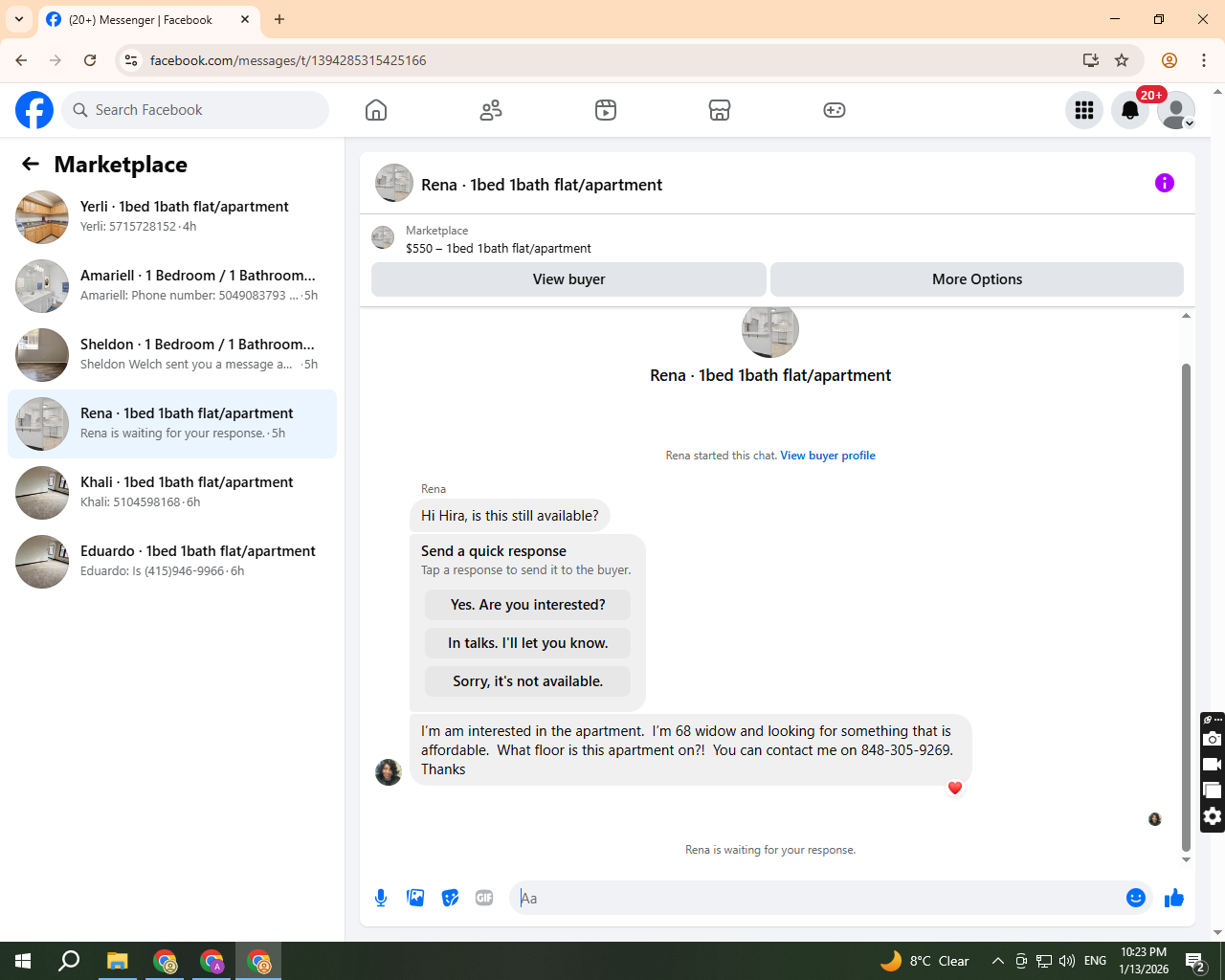Open conversation information purple icon
Image resolution: width=1225 pixels, height=980 pixels.
pyautogui.click(x=1165, y=183)
